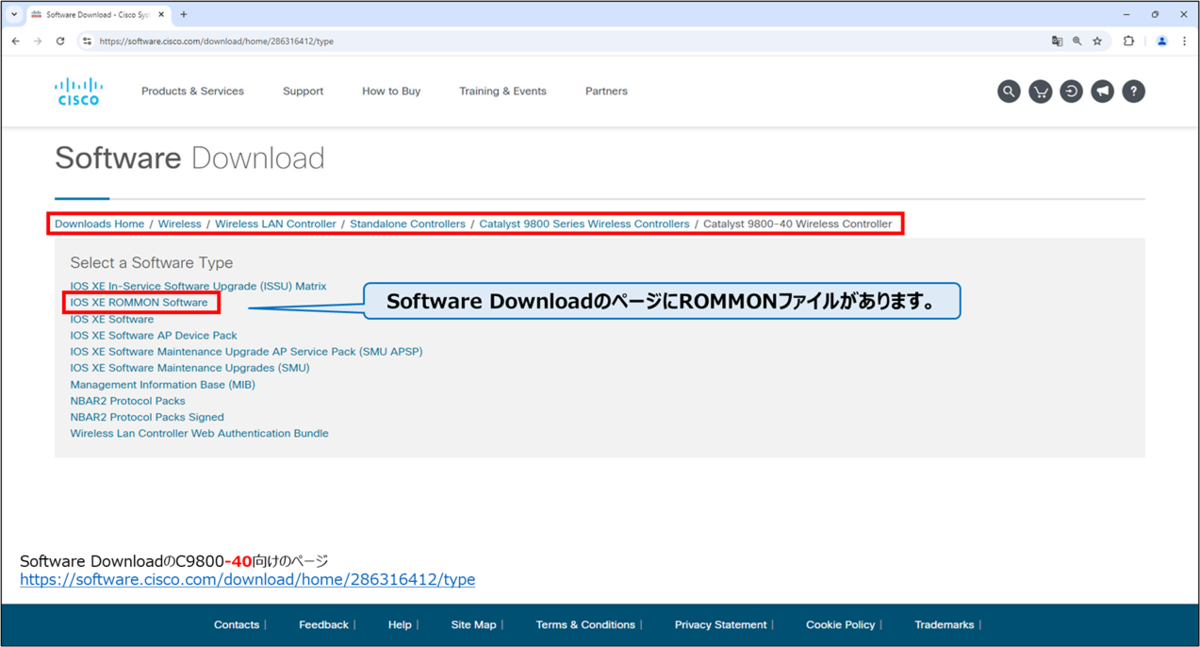Screen dimensions: 1200x647
Task: Click Contacts in the footer
Action: pos(236,625)
